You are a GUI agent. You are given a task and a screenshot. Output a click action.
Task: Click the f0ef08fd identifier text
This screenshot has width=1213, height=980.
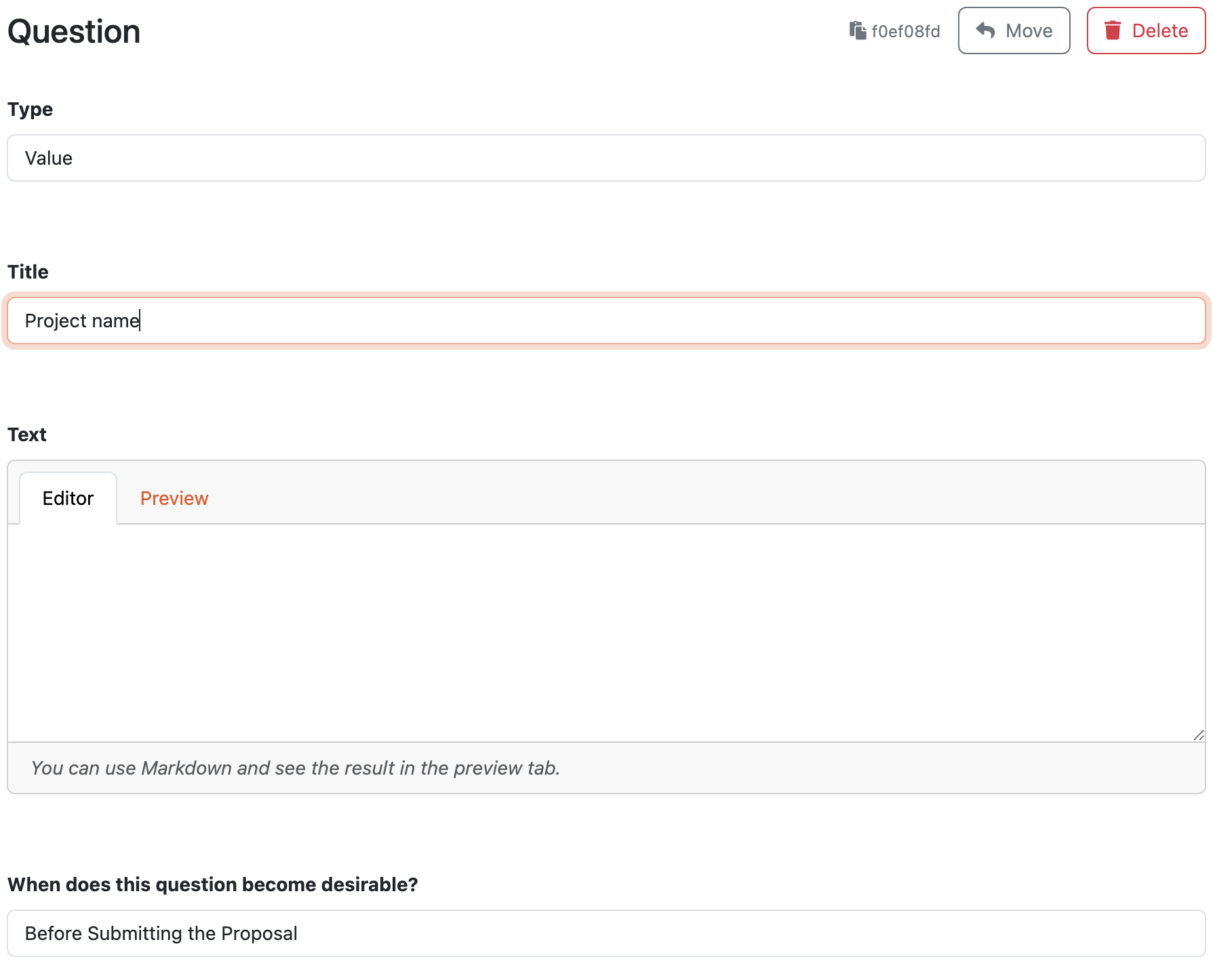pos(906,31)
